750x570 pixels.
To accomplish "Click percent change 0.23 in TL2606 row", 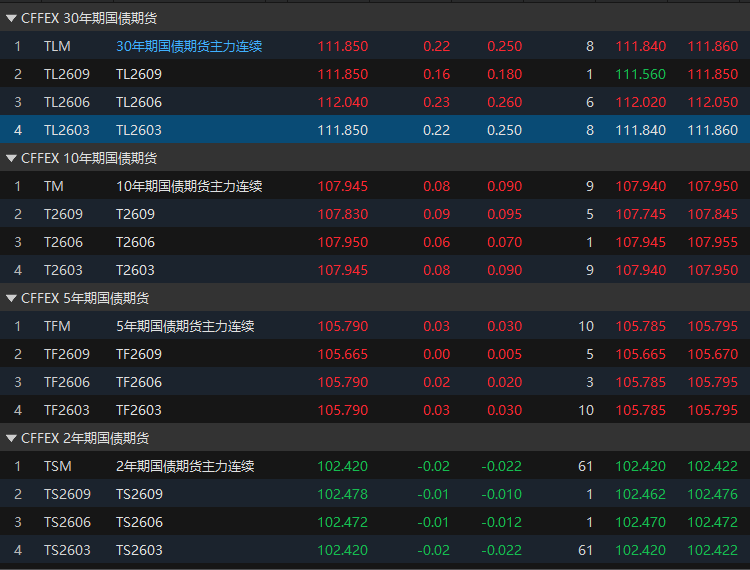I will pos(436,102).
